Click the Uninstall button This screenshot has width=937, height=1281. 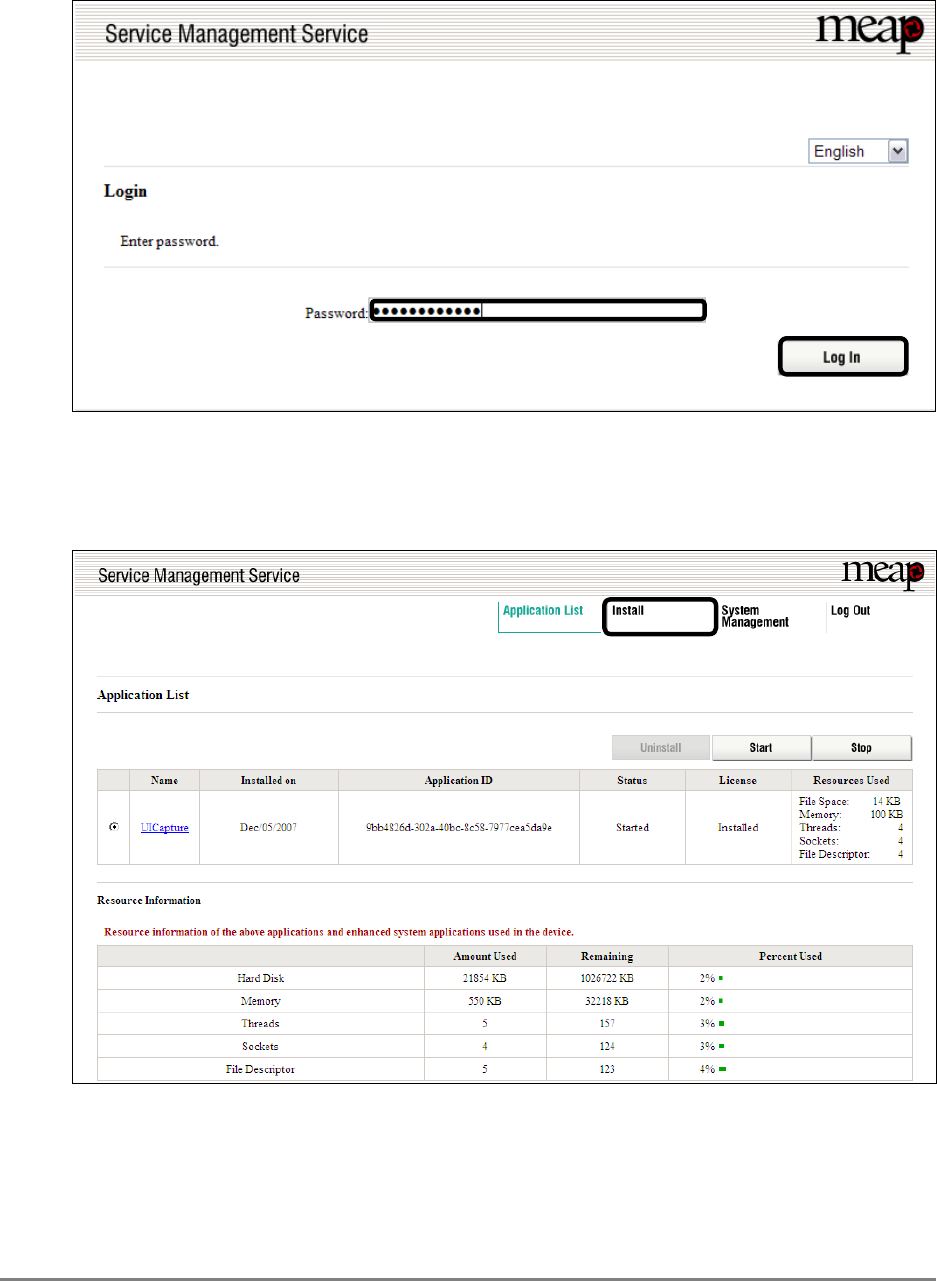[661, 748]
